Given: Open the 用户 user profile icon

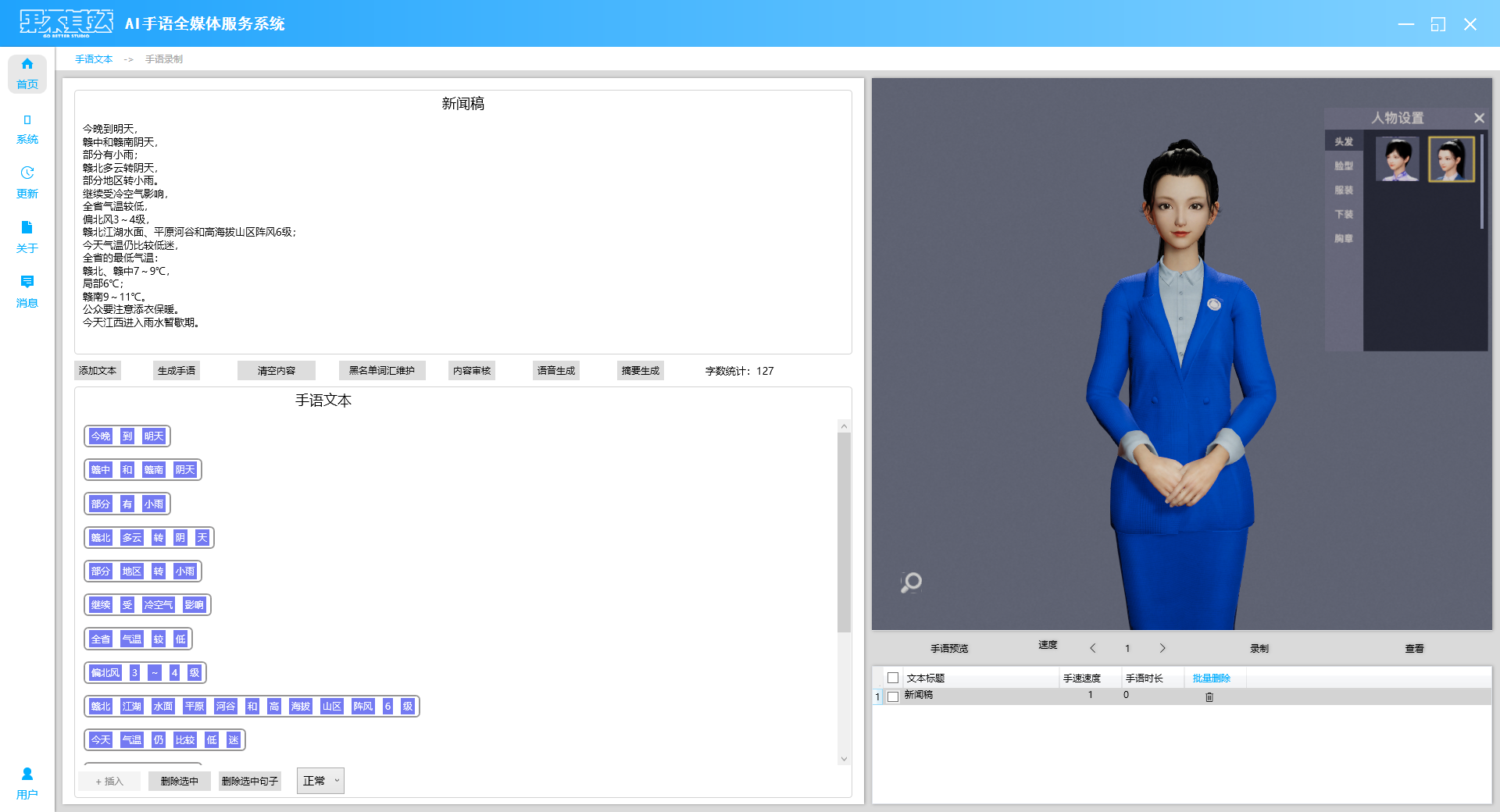Looking at the screenshot, I should [x=27, y=783].
